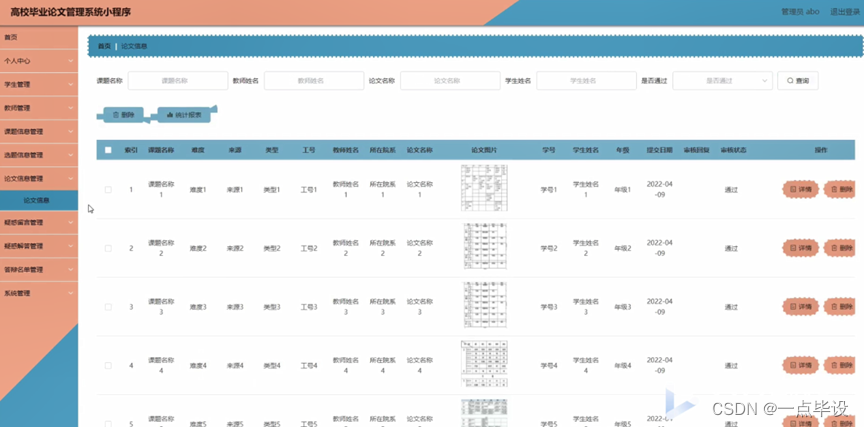Click the 提交日期 column header
Viewport: 864px width, 427px height.
pos(660,150)
